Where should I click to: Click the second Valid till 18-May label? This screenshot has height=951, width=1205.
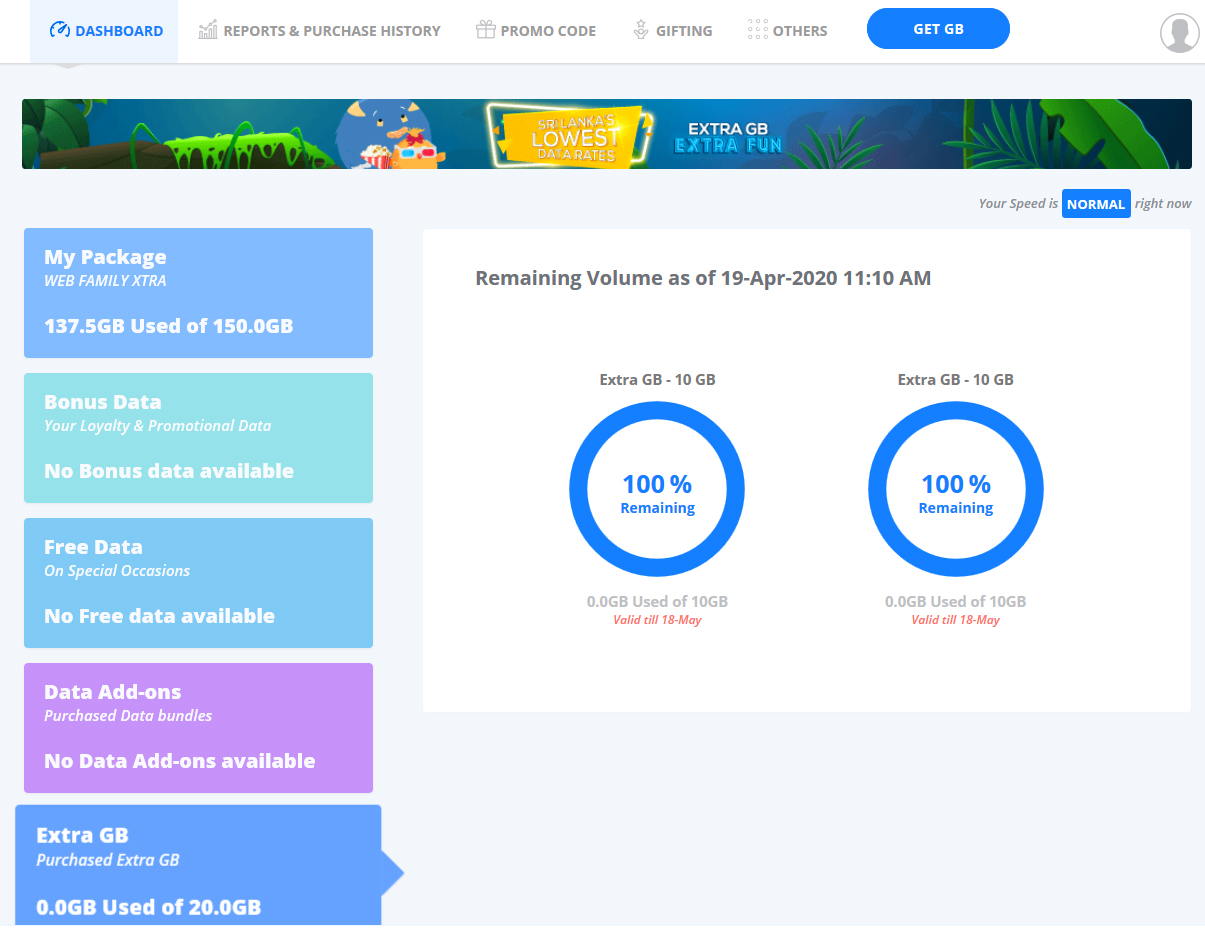click(x=956, y=620)
